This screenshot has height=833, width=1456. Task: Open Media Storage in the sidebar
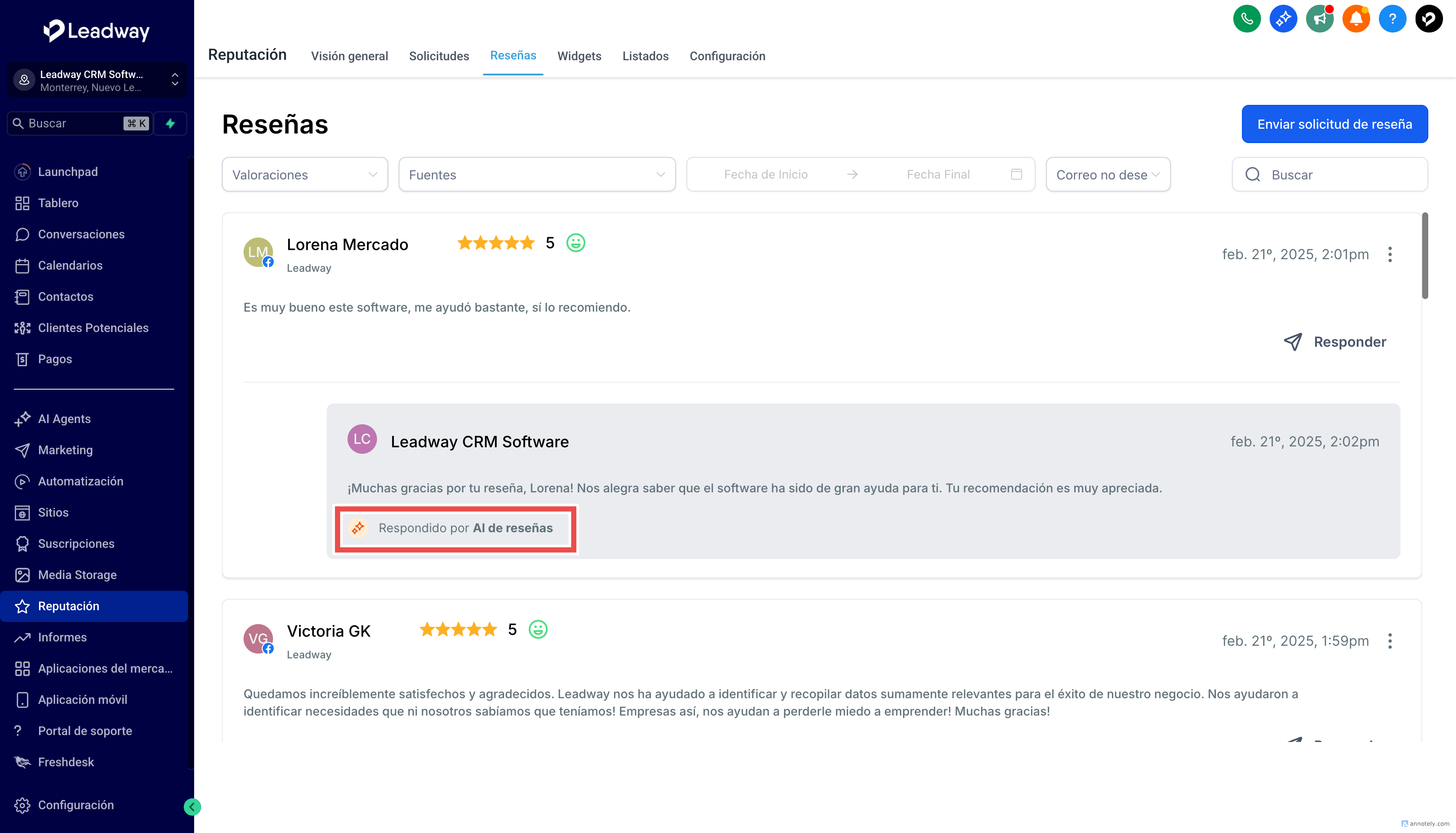77,575
